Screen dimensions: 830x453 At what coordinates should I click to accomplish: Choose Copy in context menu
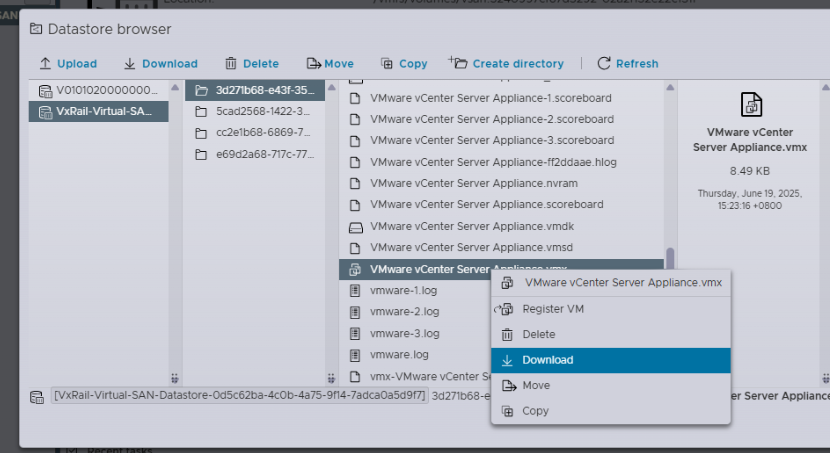point(611,411)
